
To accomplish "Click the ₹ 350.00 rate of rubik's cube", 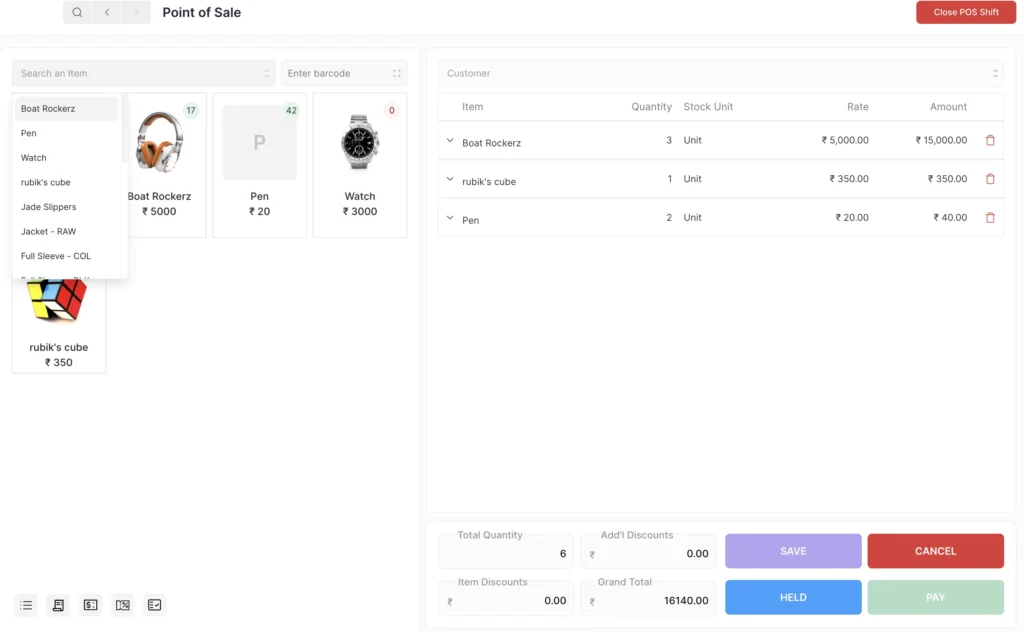I will coord(849,179).
